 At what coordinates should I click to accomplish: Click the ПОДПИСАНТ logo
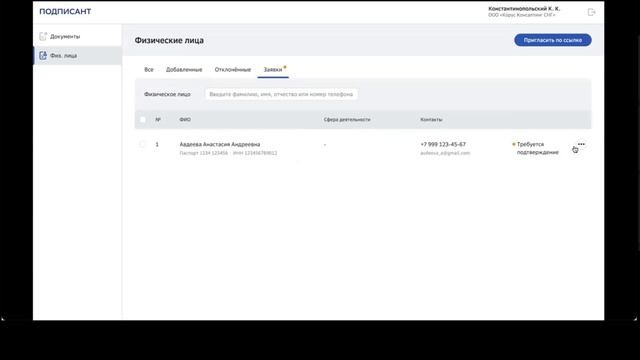coord(65,11)
